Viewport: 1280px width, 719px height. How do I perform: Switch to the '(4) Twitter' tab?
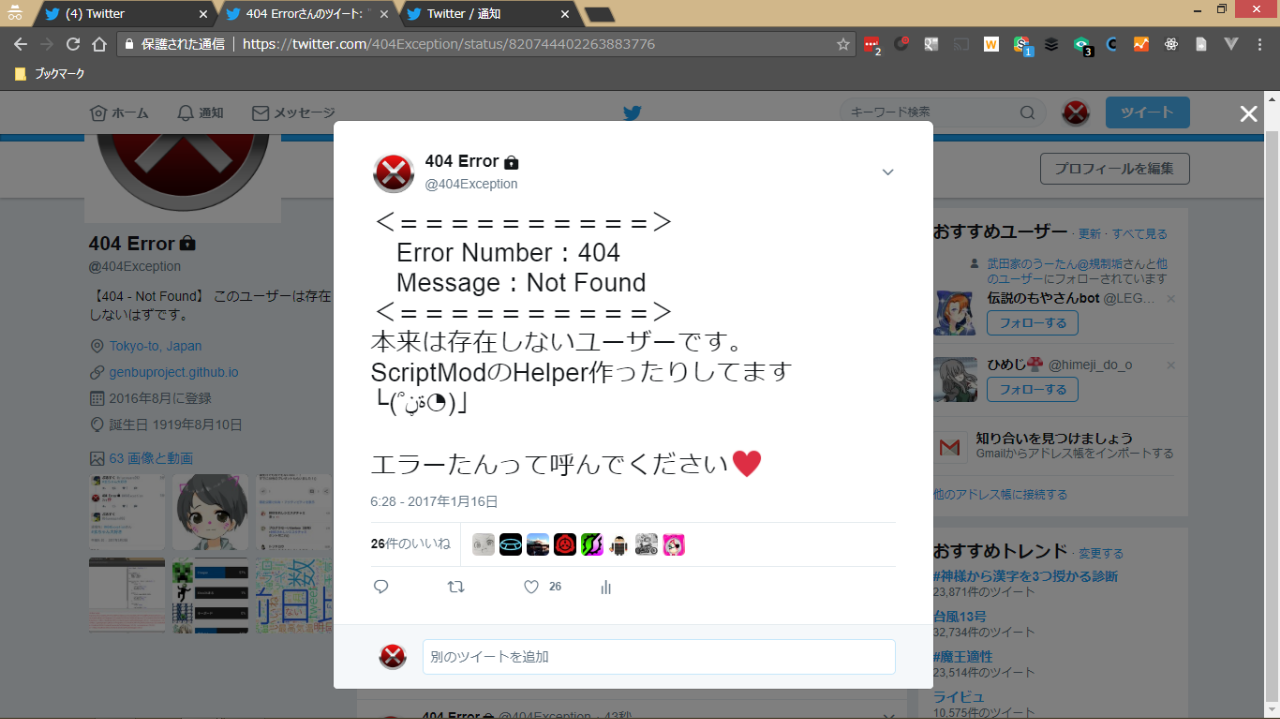point(120,14)
